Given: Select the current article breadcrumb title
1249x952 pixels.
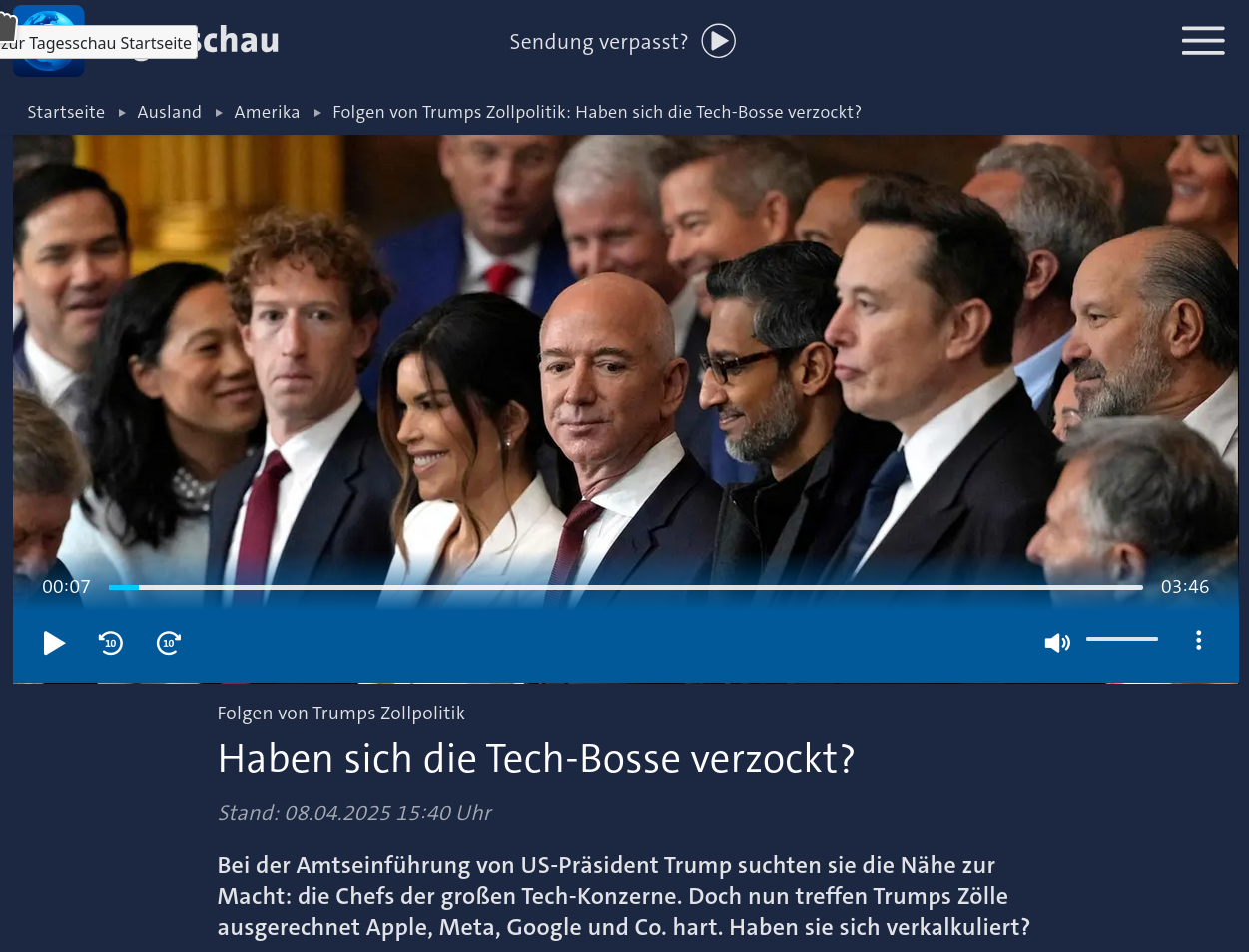Looking at the screenshot, I should 597,112.
